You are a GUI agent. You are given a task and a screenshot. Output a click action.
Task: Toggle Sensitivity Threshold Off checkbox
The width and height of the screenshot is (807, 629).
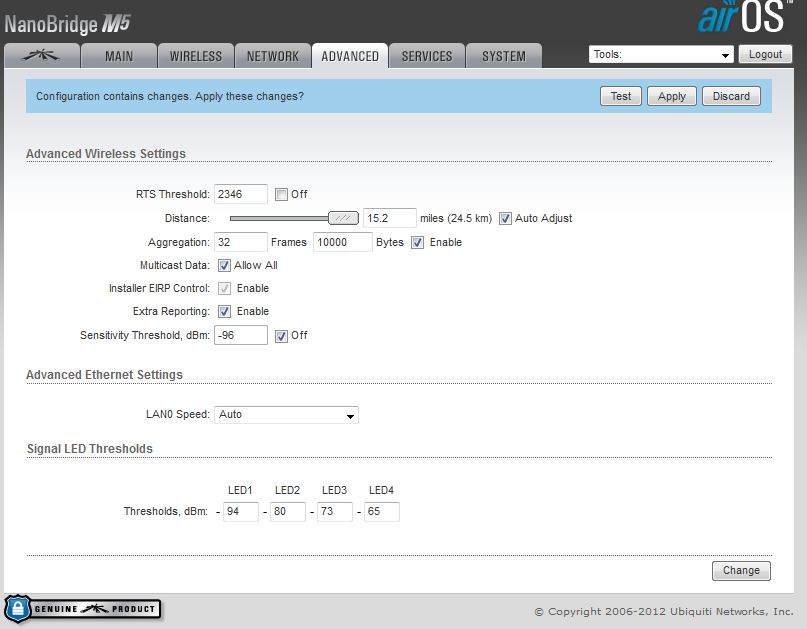pos(281,336)
